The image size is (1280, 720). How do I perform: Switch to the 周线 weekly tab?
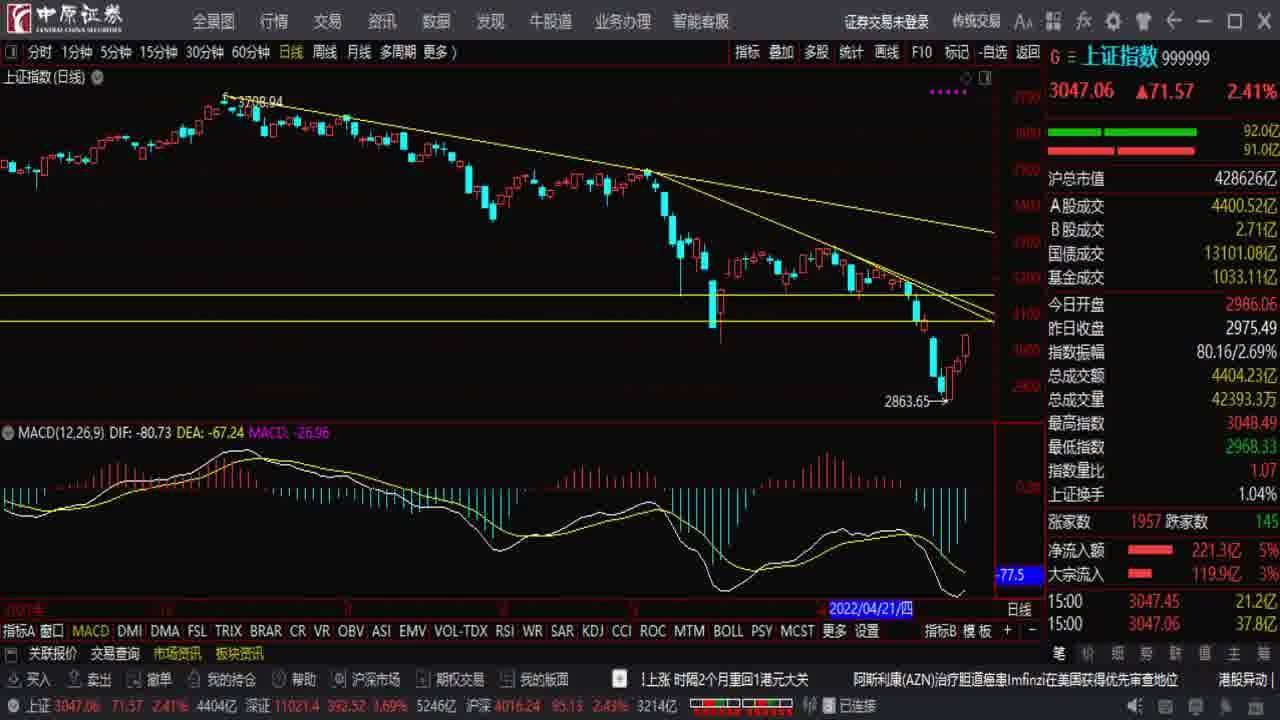[324, 52]
